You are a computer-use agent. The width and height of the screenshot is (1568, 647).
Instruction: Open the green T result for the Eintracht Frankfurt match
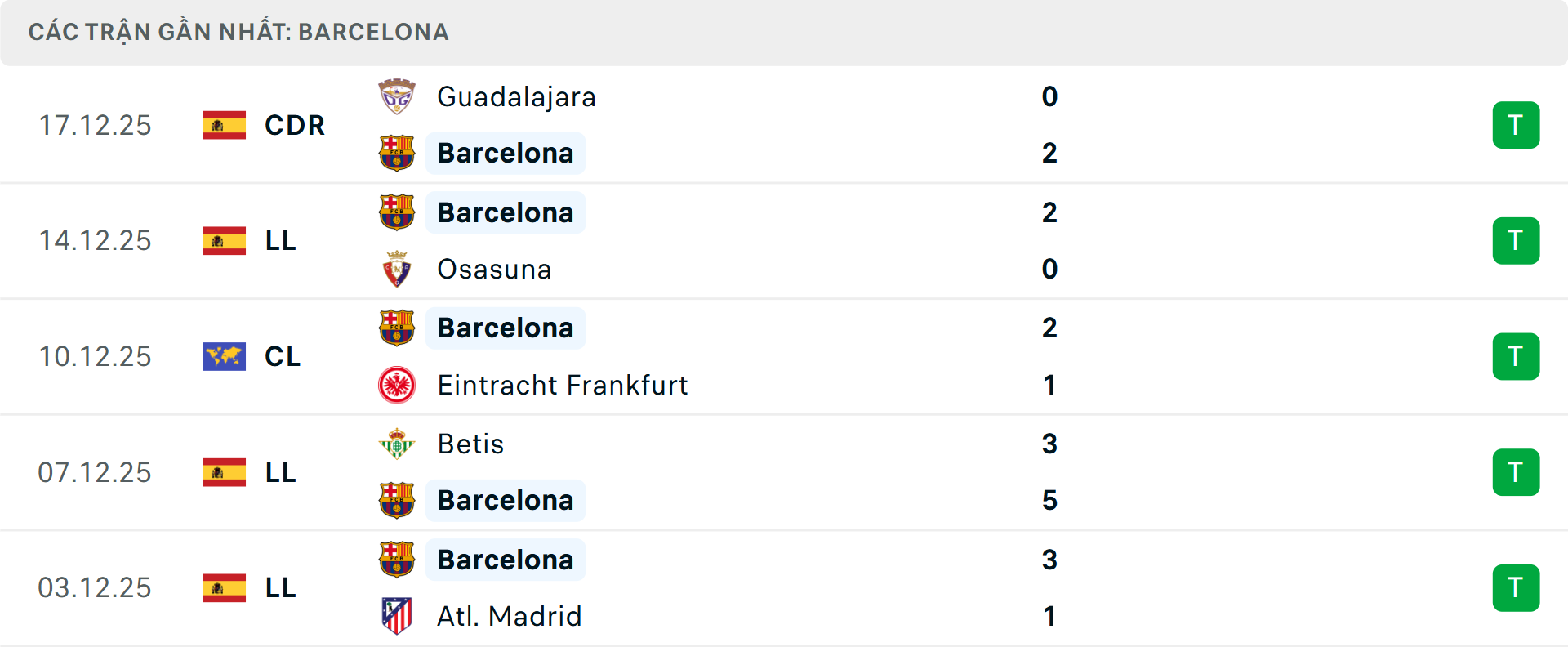click(x=1517, y=356)
